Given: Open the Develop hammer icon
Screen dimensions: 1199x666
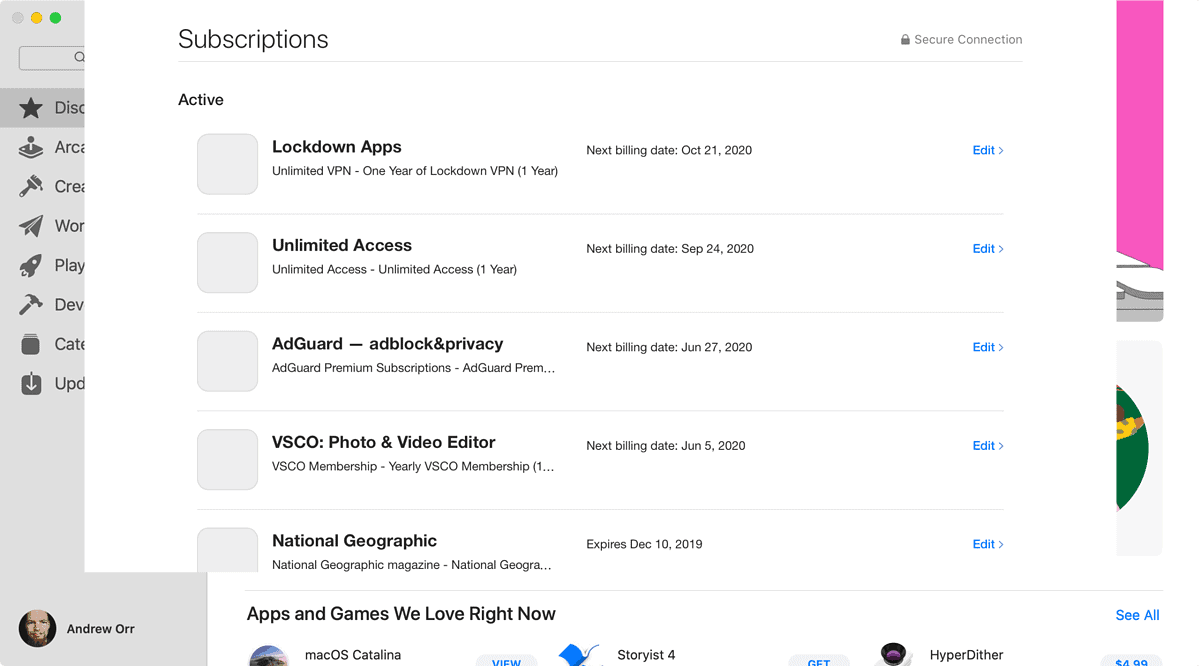Looking at the screenshot, I should point(32,305).
